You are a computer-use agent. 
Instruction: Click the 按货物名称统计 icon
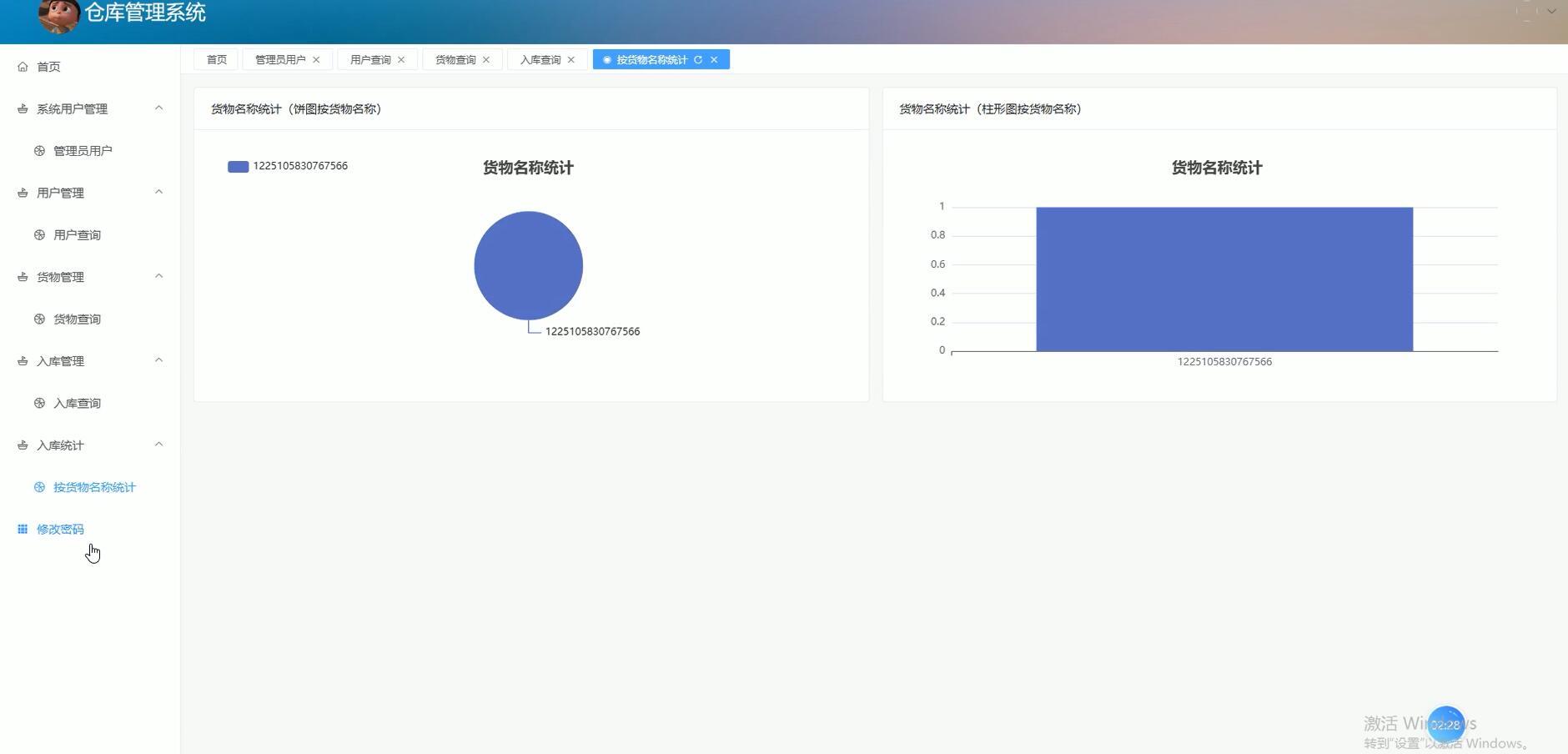coord(38,486)
